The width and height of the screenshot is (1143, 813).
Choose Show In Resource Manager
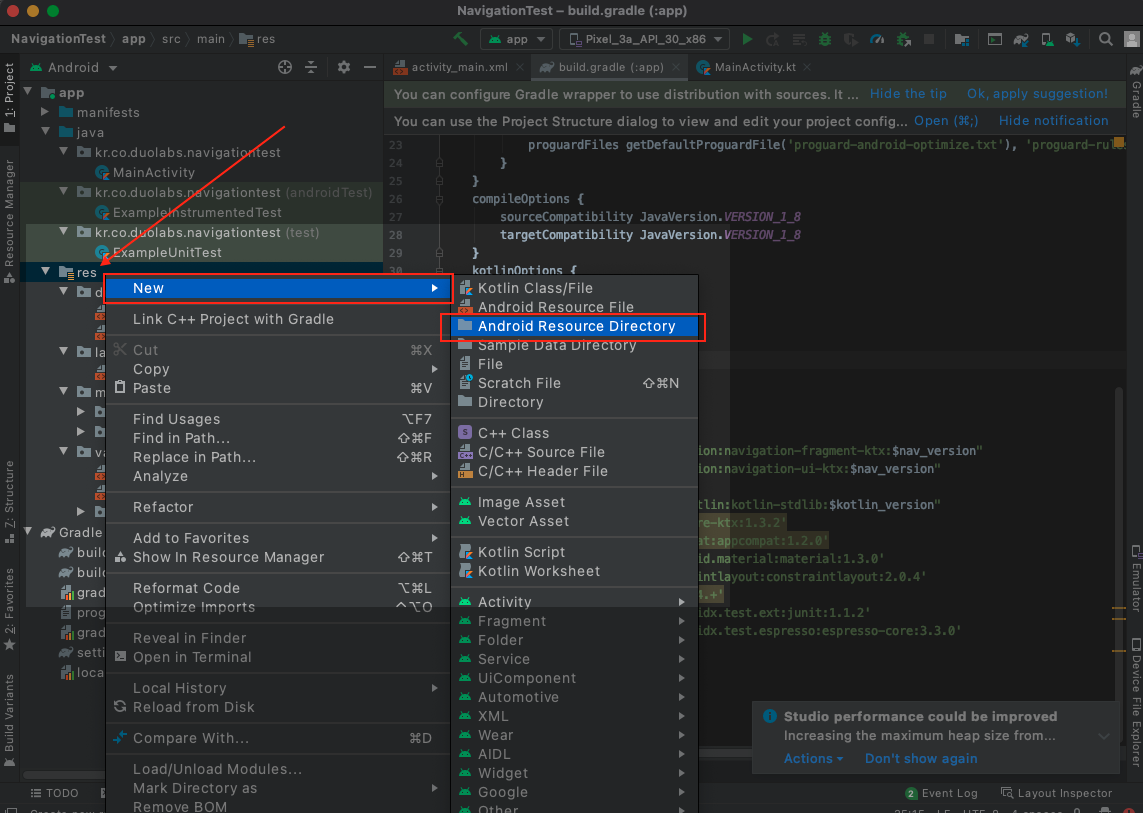pos(278,557)
